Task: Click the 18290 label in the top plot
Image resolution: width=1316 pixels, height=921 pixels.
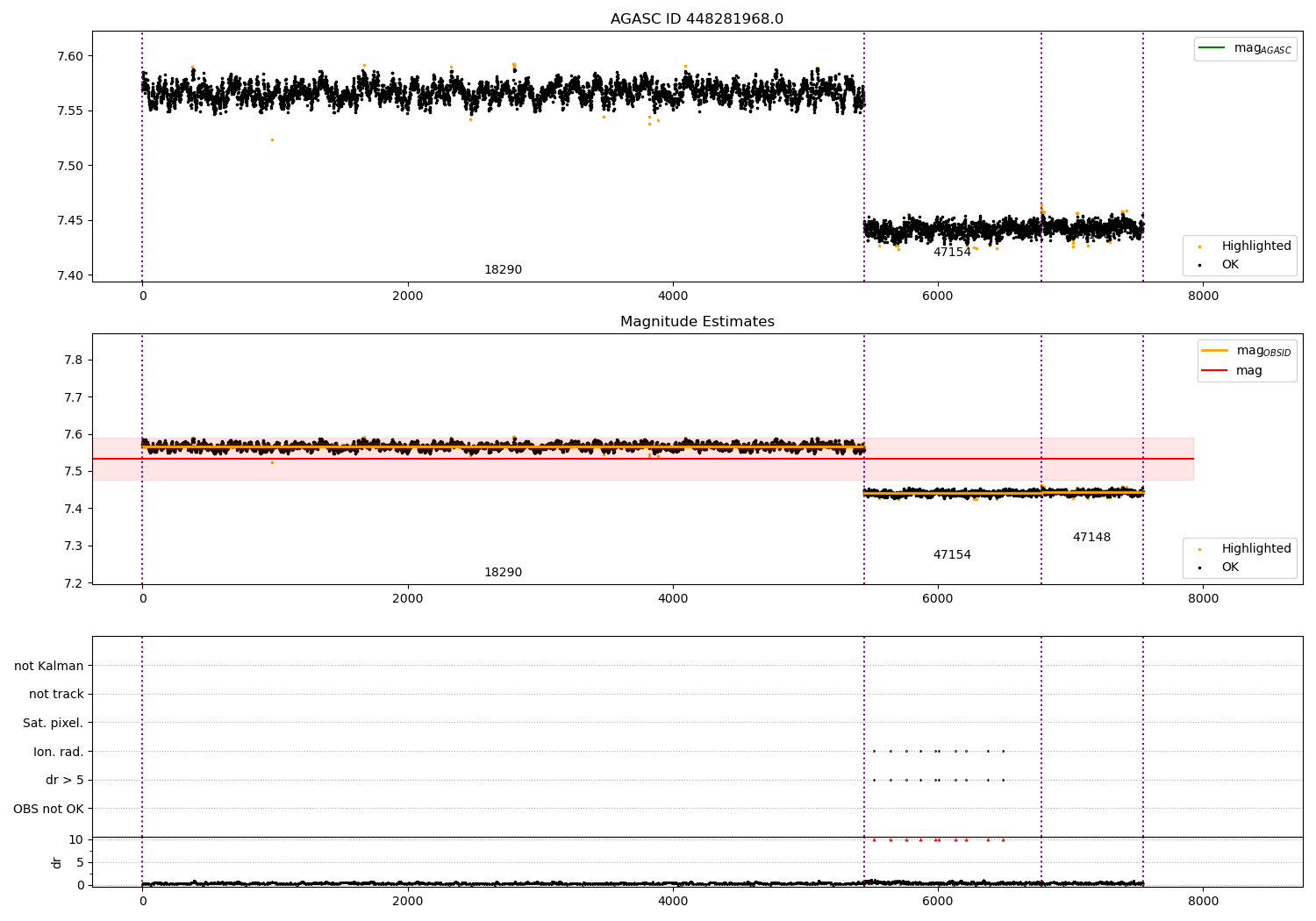Action: [x=503, y=269]
